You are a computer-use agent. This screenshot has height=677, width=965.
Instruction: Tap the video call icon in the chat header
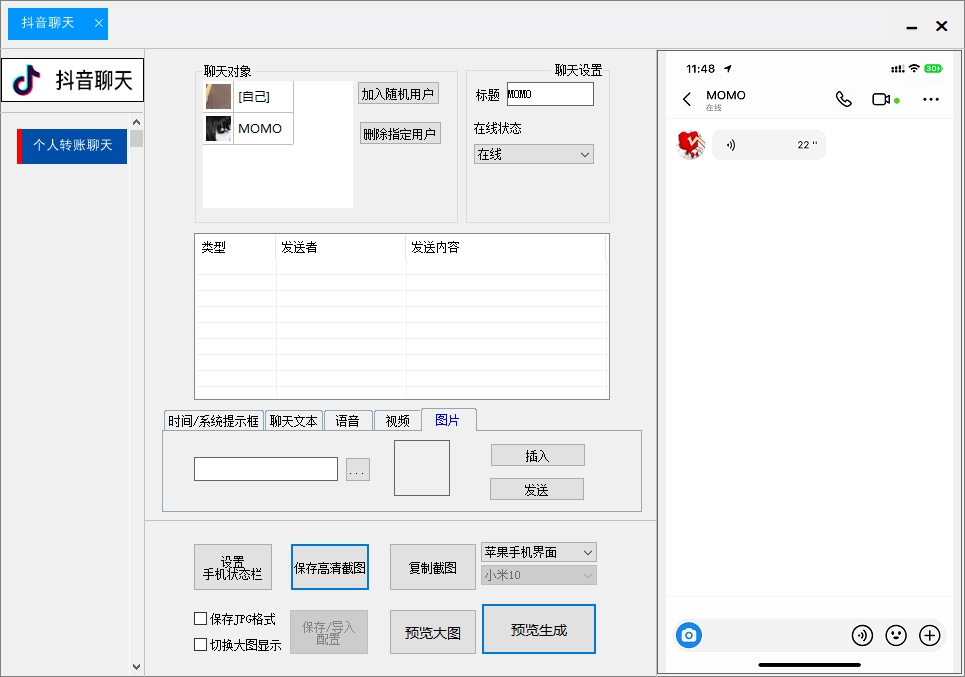coord(882,98)
